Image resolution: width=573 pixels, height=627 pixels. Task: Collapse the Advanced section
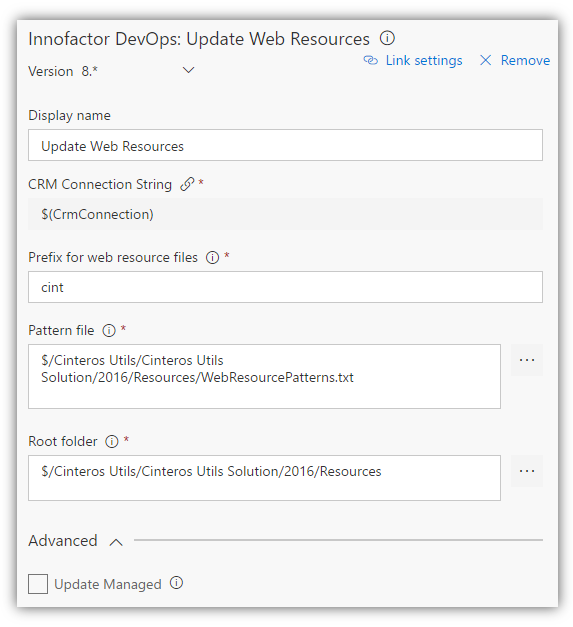(x=116, y=542)
